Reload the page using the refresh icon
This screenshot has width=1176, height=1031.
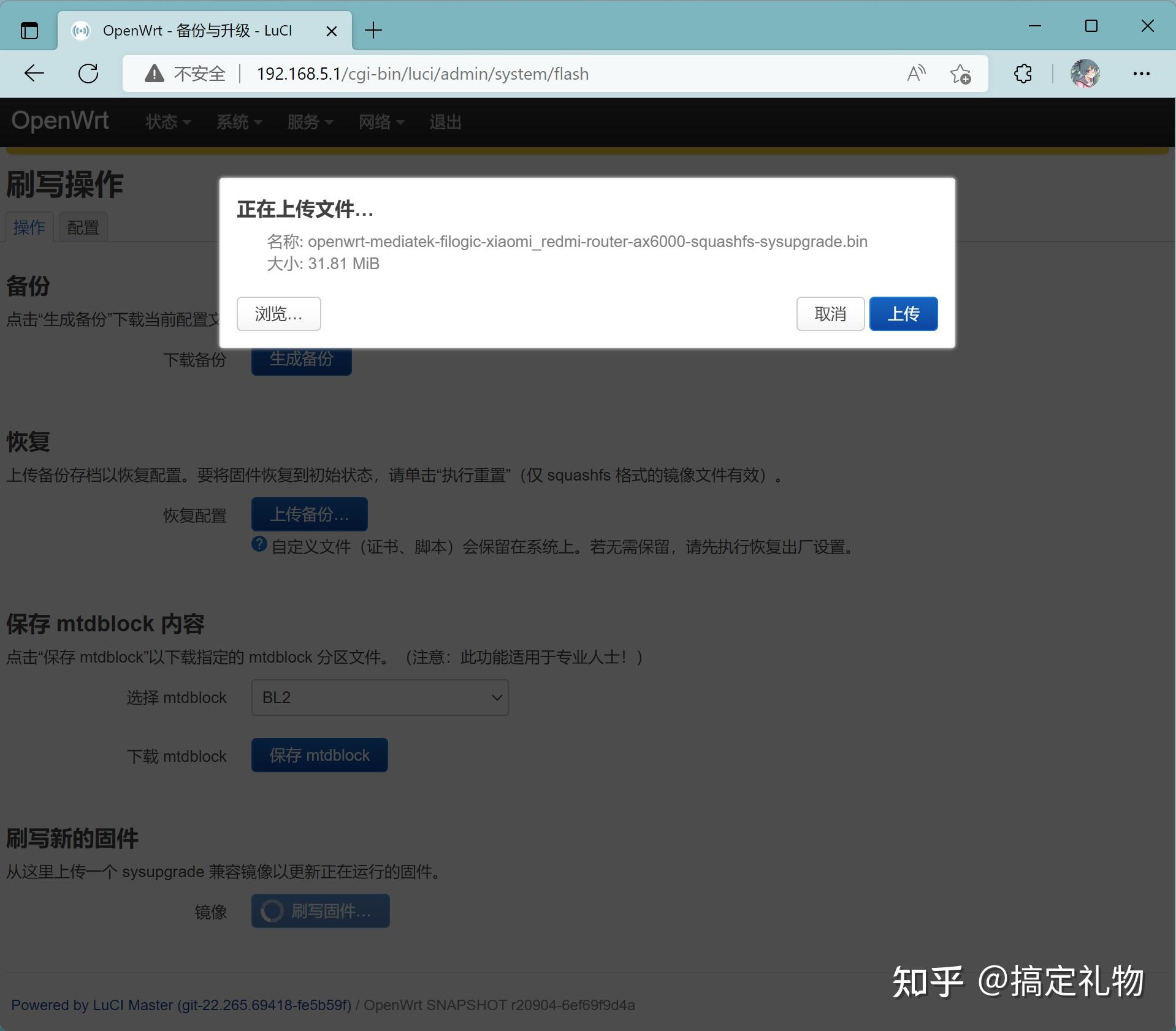click(88, 74)
